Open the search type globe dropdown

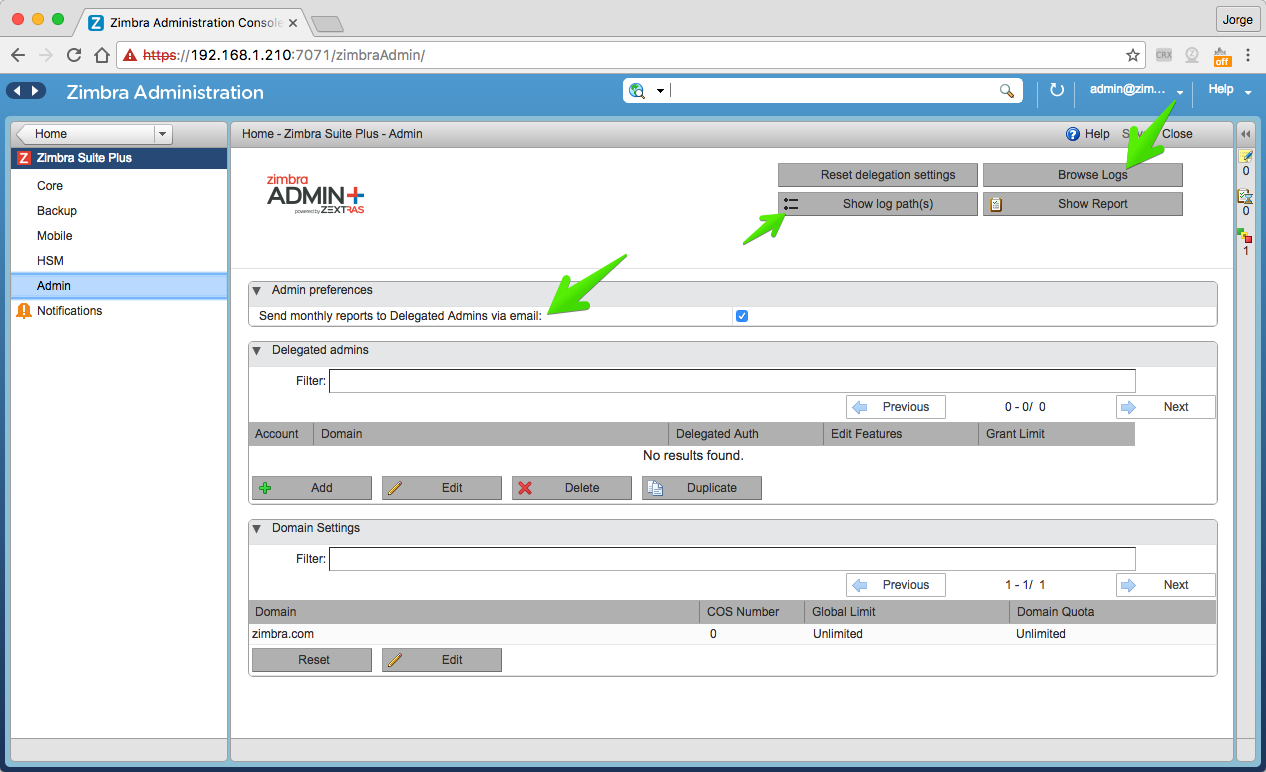[x=647, y=91]
